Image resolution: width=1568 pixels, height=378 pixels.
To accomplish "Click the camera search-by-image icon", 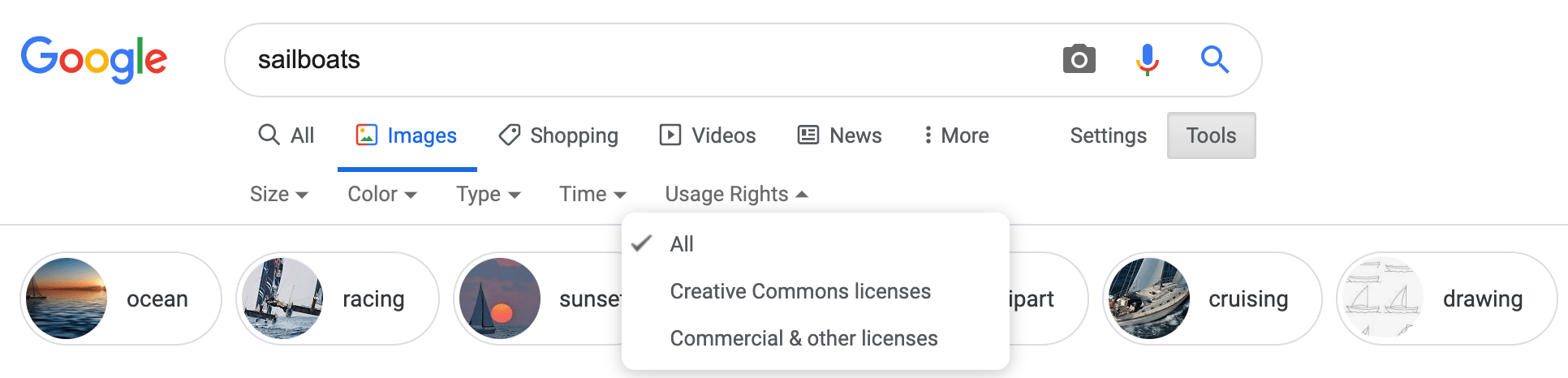I will point(1079,59).
